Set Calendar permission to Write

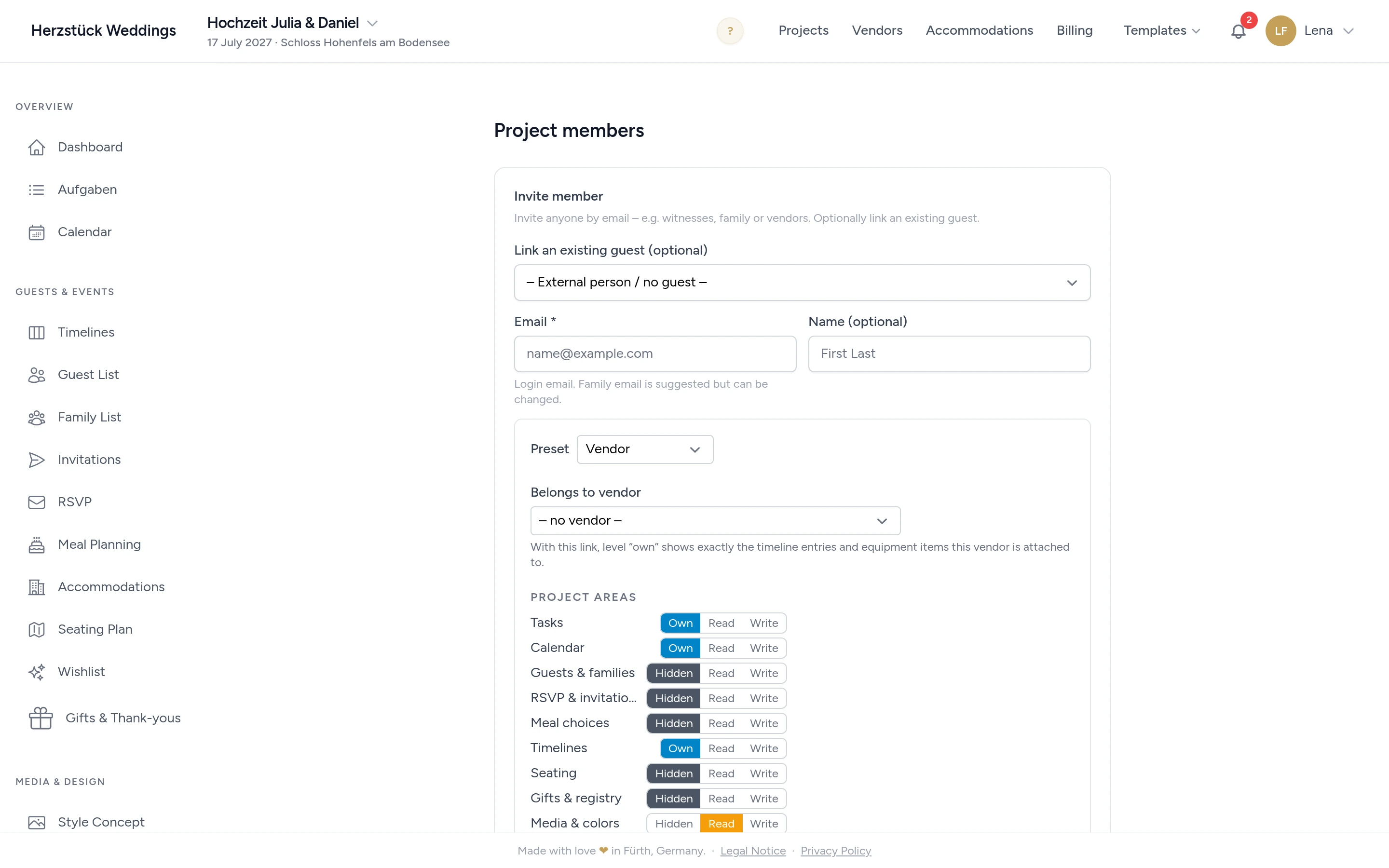764,648
